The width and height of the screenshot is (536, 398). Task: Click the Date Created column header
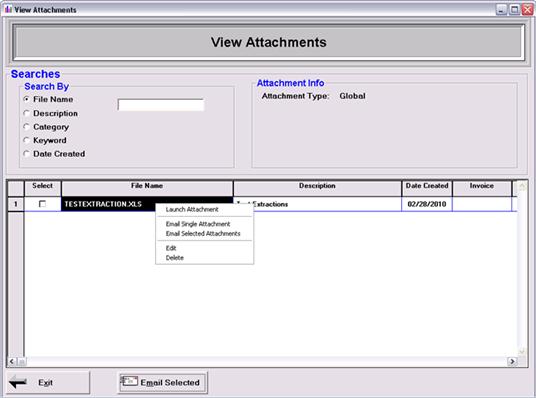(x=427, y=188)
